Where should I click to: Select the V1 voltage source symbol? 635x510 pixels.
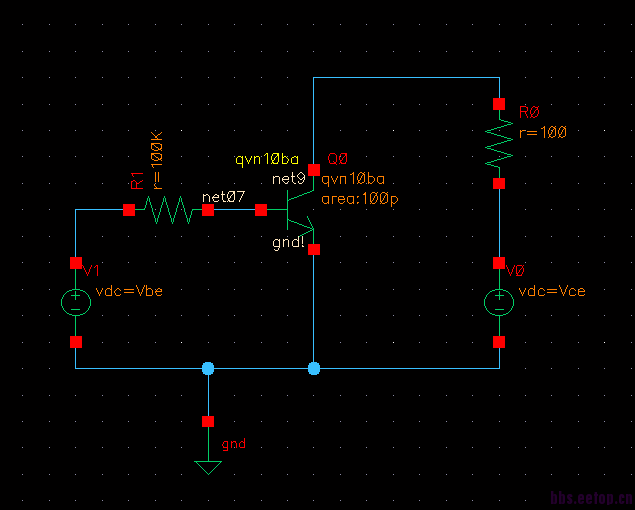[76, 302]
